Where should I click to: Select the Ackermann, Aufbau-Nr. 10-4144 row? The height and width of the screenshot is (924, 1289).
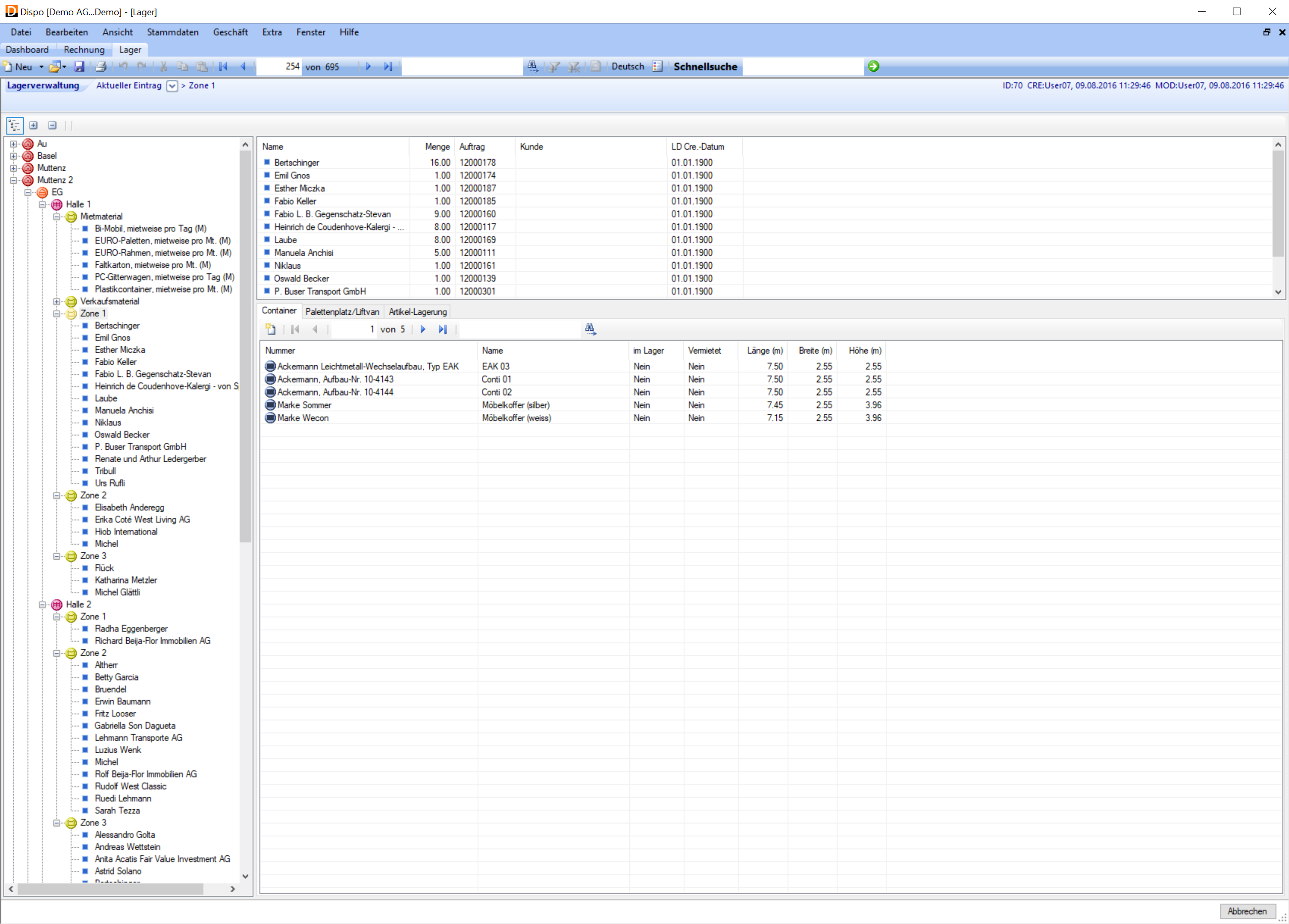[x=574, y=393]
